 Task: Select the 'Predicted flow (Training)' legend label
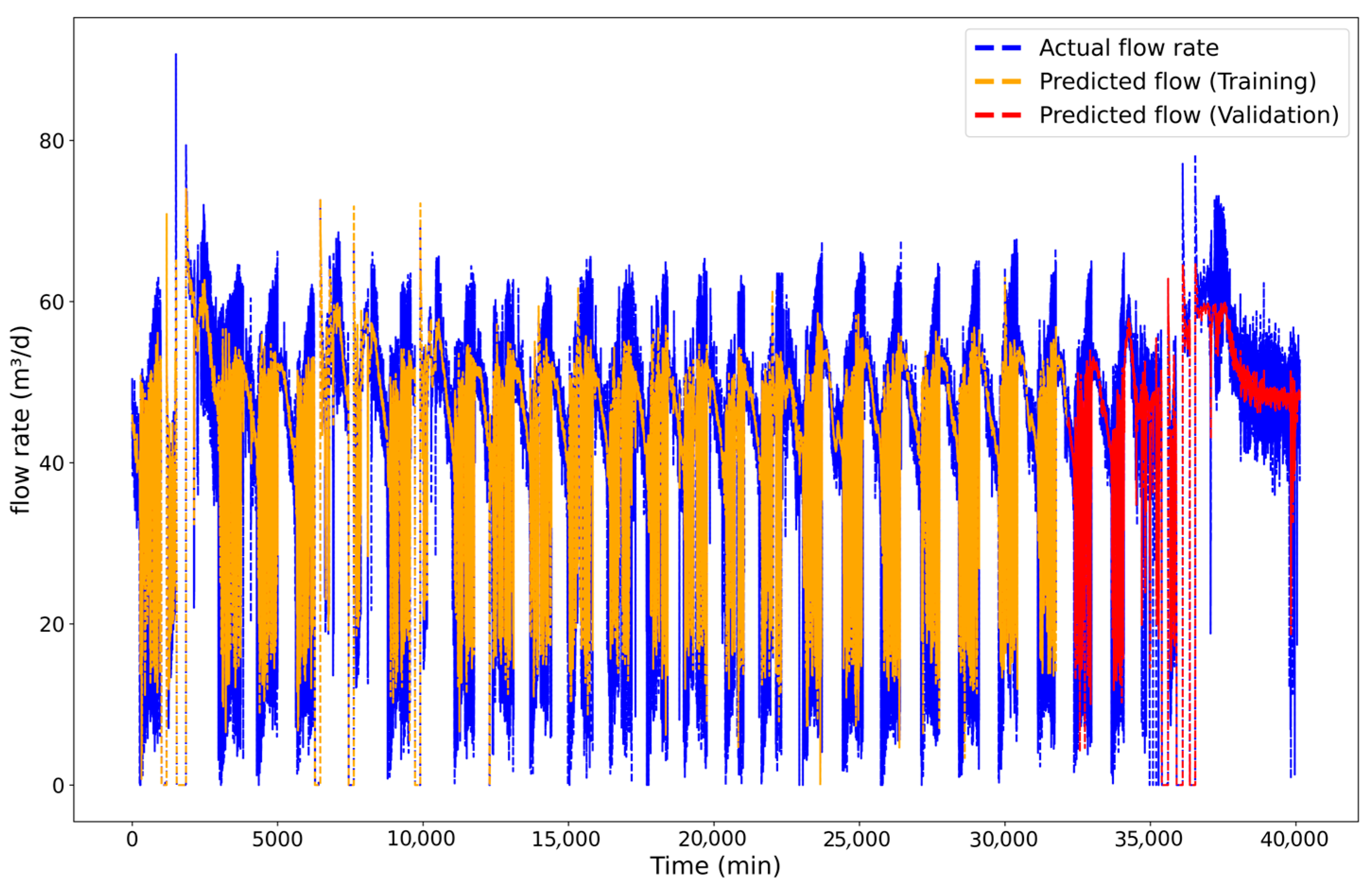click(1177, 82)
